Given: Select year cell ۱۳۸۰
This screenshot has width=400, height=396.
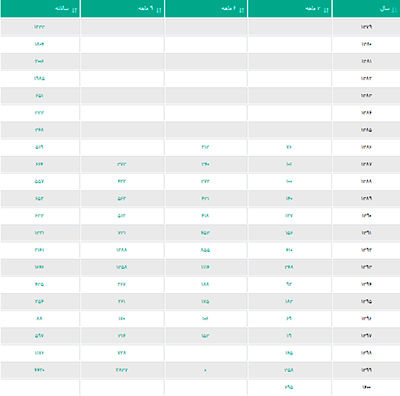Looking at the screenshot, I should point(366,44).
